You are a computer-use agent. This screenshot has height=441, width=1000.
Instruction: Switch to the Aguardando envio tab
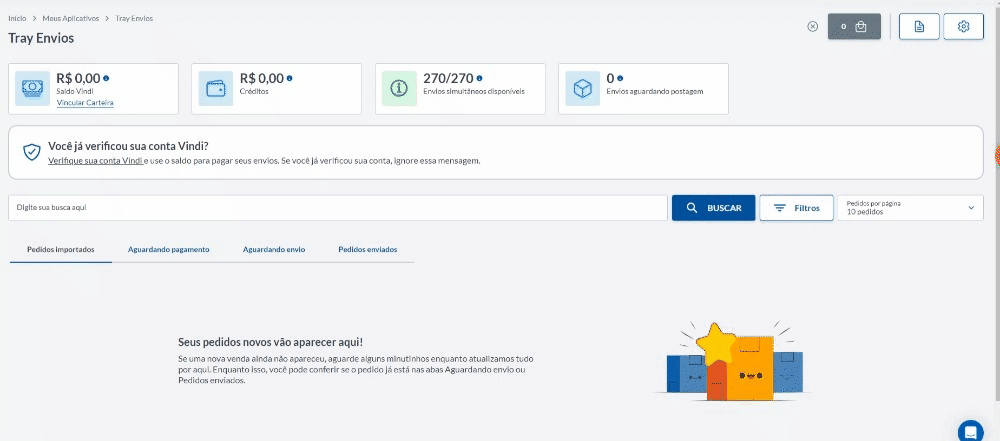pyautogui.click(x=274, y=250)
